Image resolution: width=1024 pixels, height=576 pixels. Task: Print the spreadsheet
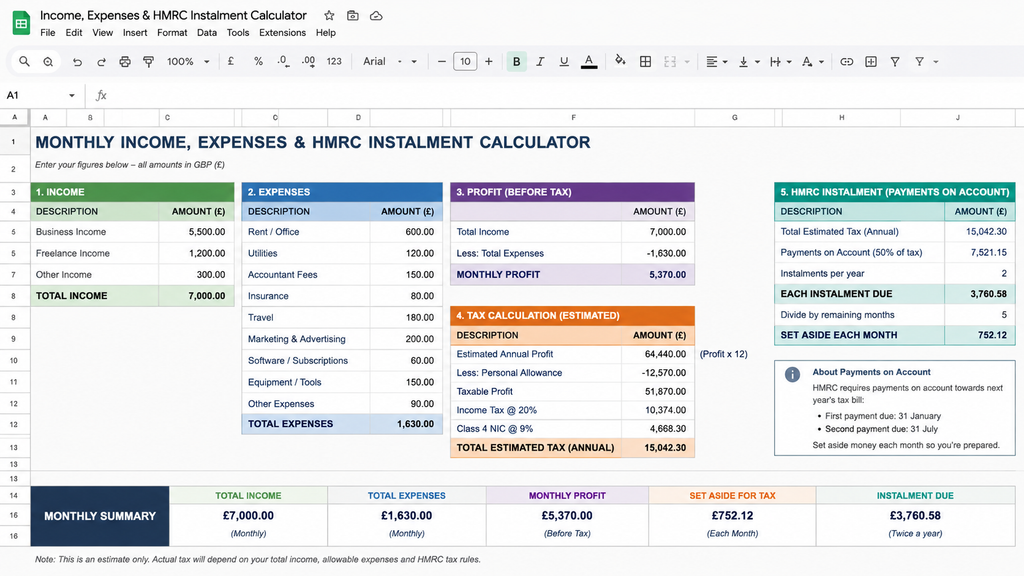[125, 61]
